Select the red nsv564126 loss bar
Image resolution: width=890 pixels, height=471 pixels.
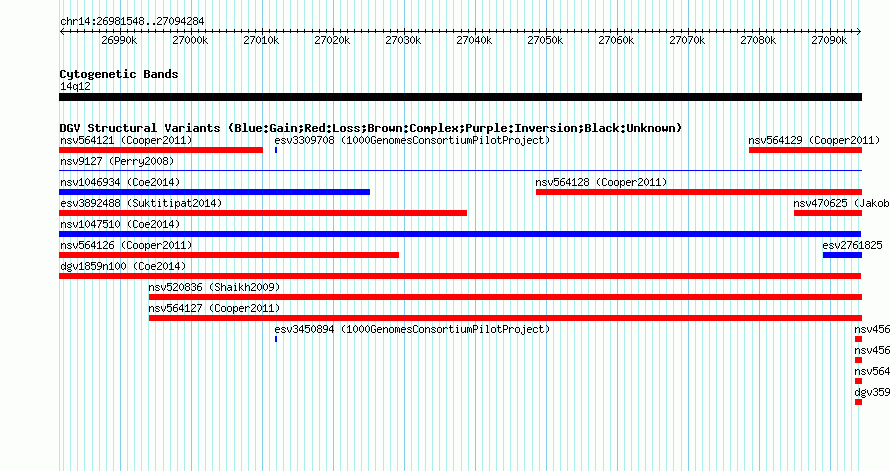[229, 255]
